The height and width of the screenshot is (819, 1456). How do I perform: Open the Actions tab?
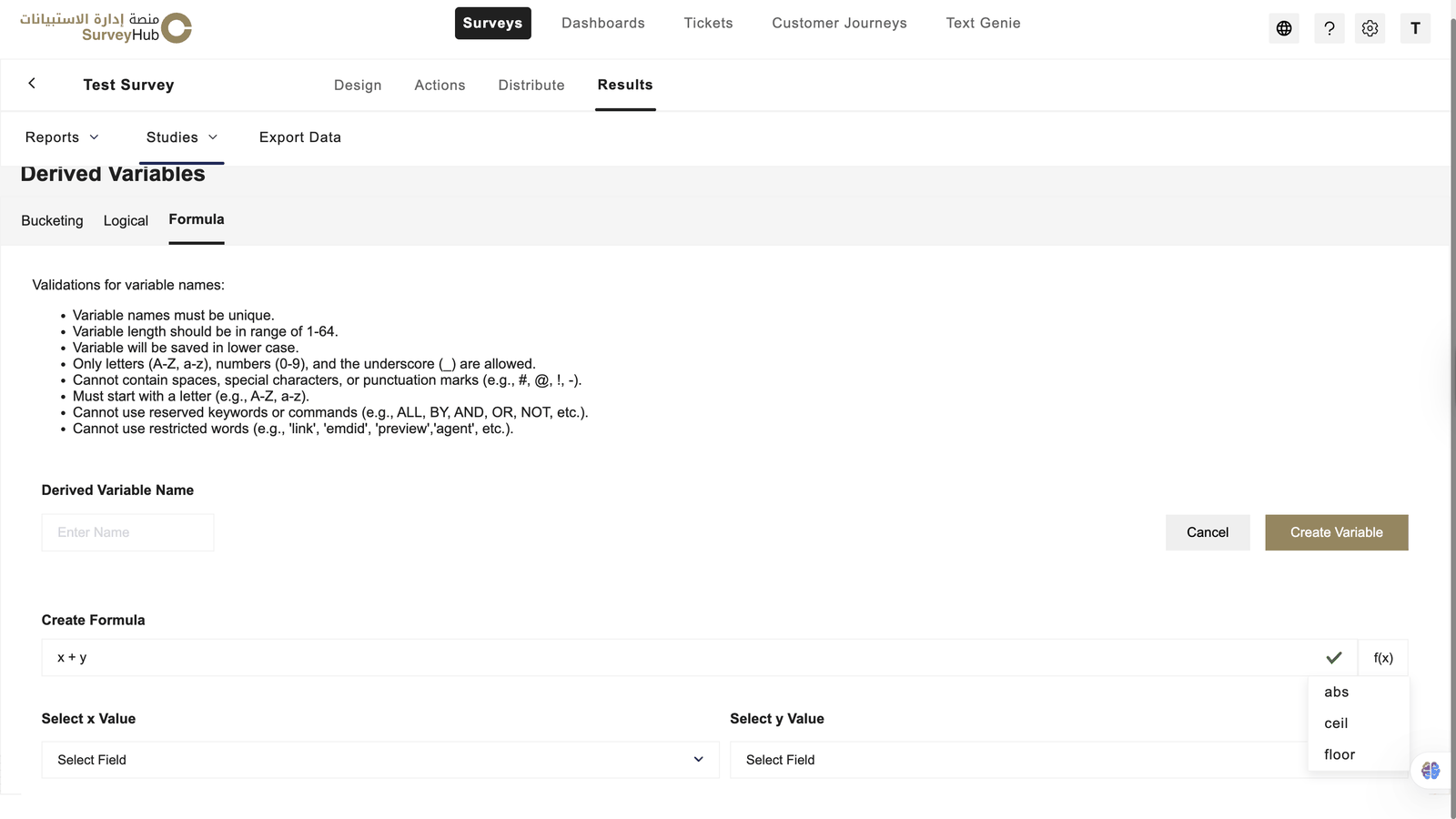coord(440,85)
